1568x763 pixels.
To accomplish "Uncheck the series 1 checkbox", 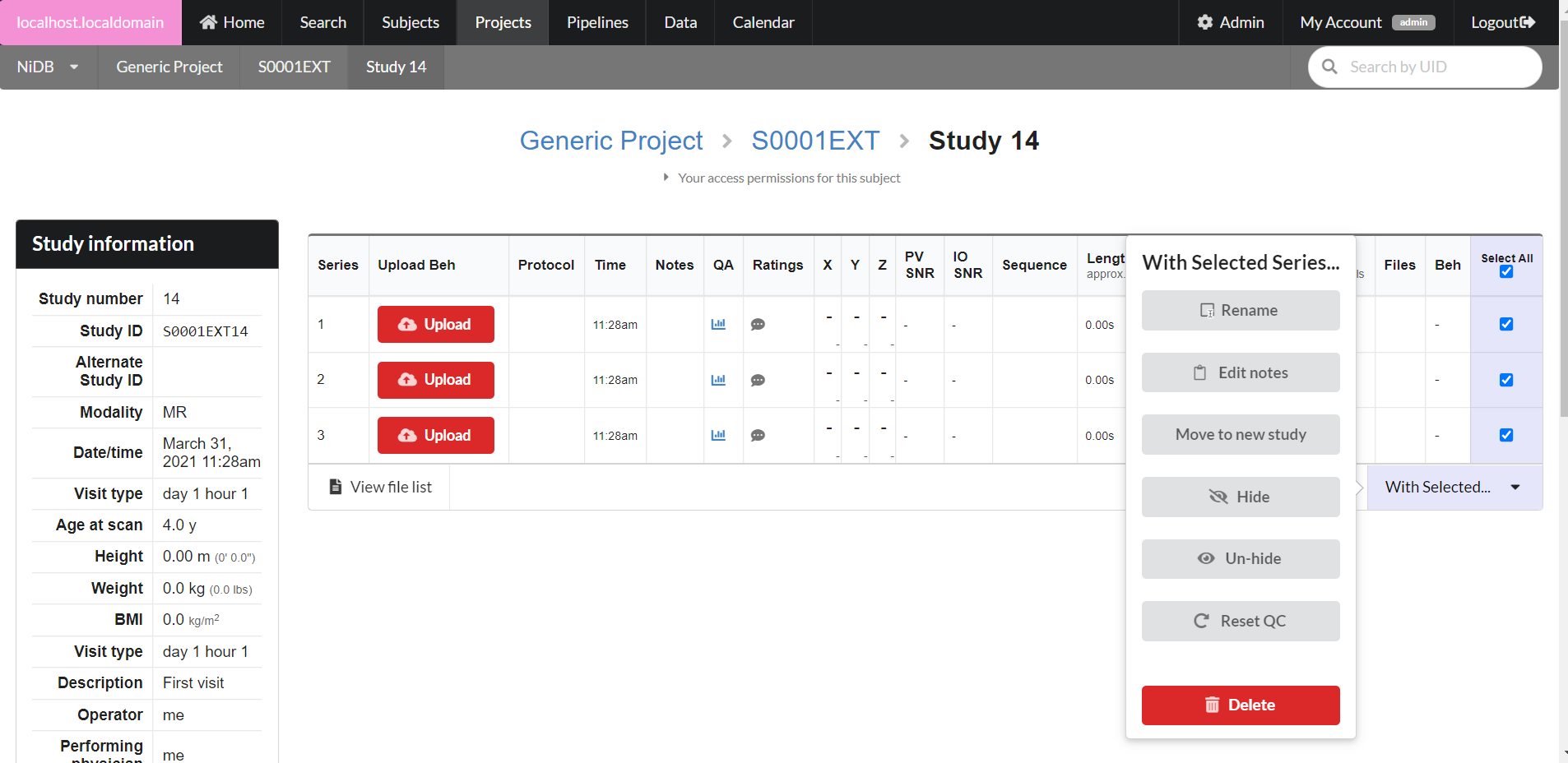I will pos(1506,324).
